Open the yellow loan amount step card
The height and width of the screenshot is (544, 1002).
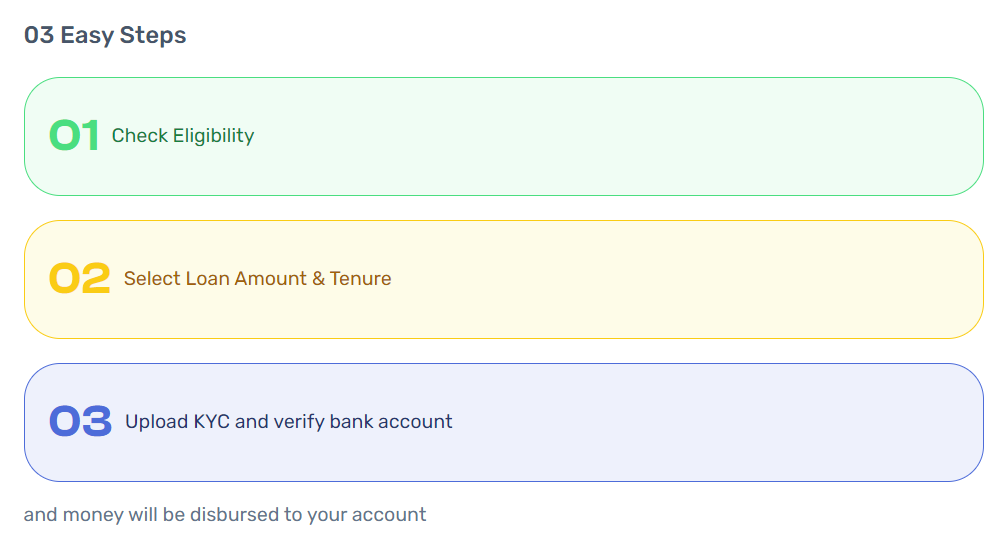tap(504, 279)
